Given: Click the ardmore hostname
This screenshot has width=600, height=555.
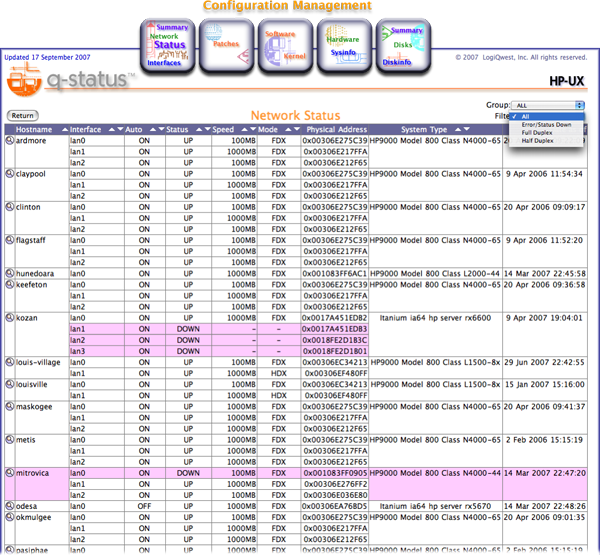Looking at the screenshot, I should [x=31, y=140].
